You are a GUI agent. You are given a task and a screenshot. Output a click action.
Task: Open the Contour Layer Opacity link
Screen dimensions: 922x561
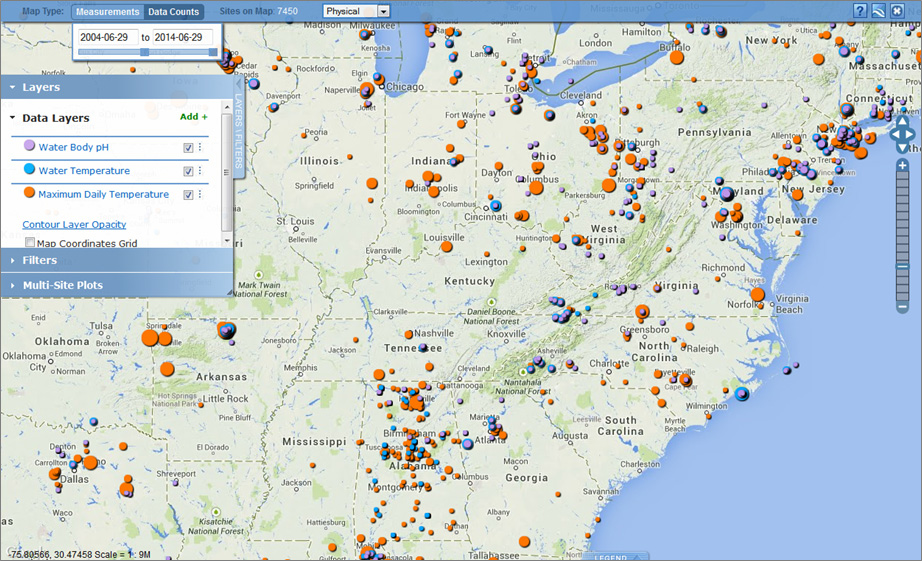[x=74, y=224]
